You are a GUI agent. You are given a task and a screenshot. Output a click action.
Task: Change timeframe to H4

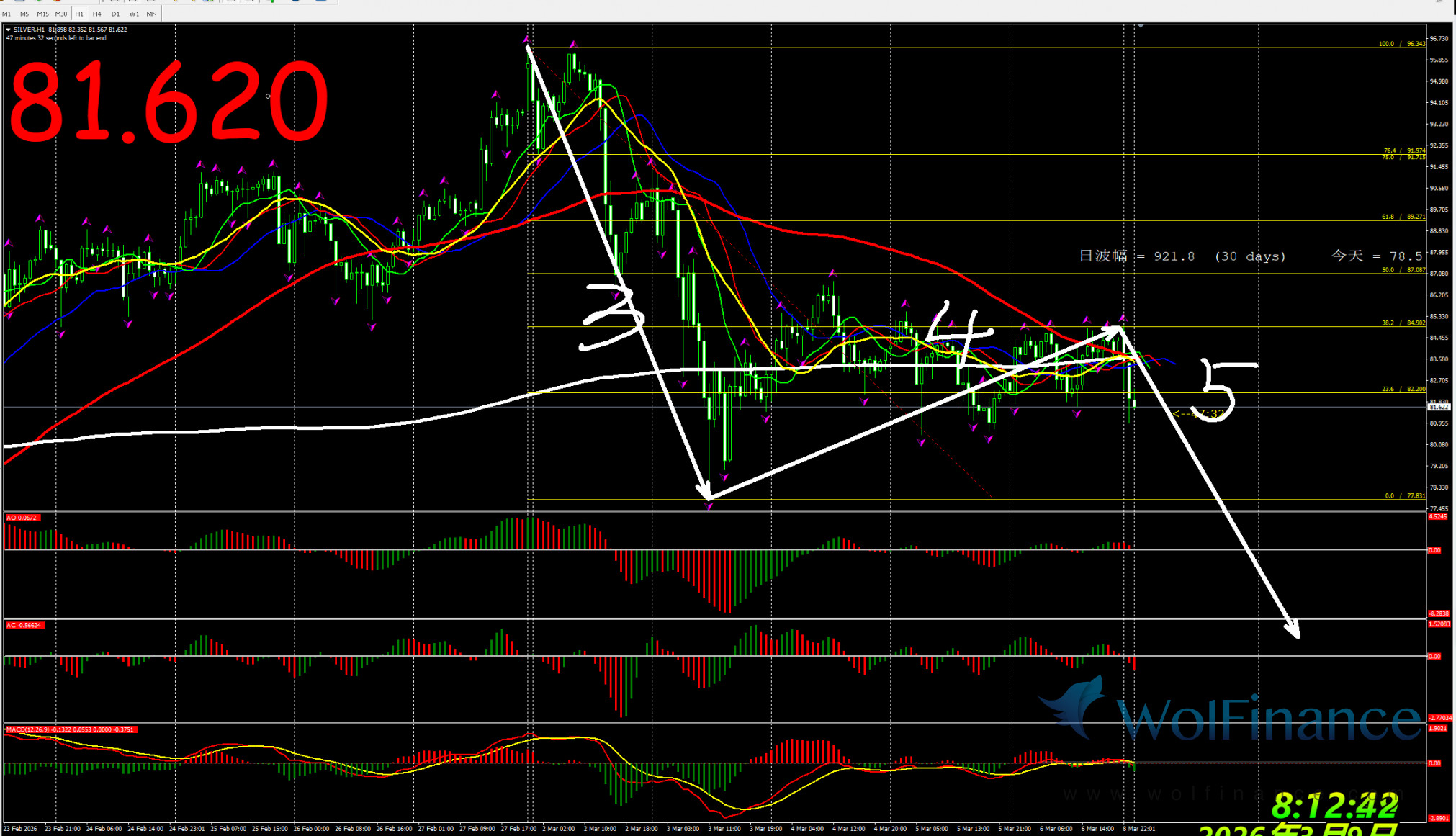point(96,14)
